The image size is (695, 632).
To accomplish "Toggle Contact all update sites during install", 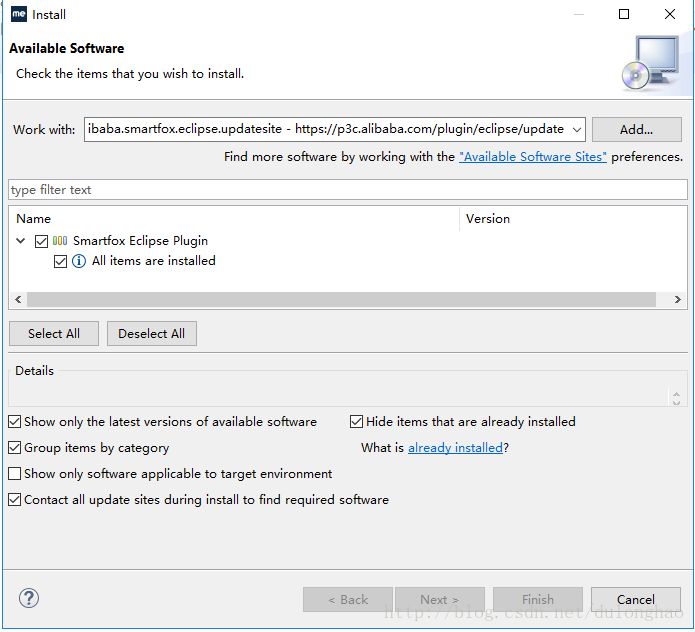I will click(15, 500).
